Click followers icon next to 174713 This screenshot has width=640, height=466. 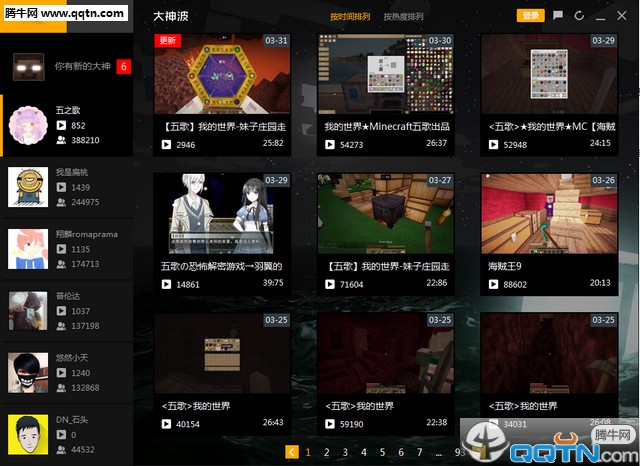click(x=61, y=264)
